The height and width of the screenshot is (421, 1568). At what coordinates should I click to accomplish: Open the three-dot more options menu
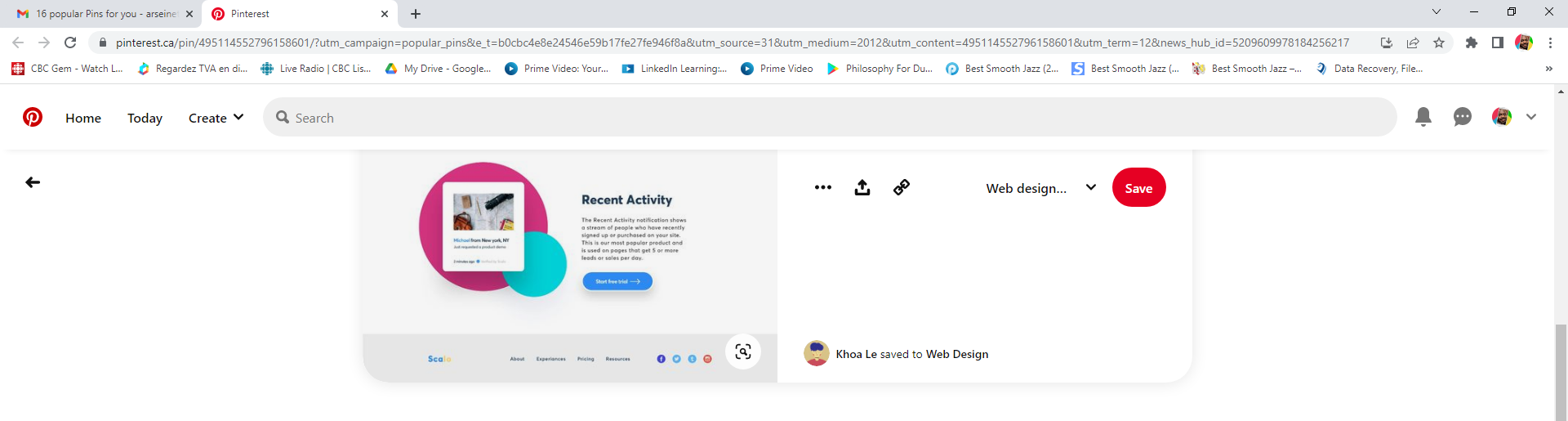(x=822, y=188)
